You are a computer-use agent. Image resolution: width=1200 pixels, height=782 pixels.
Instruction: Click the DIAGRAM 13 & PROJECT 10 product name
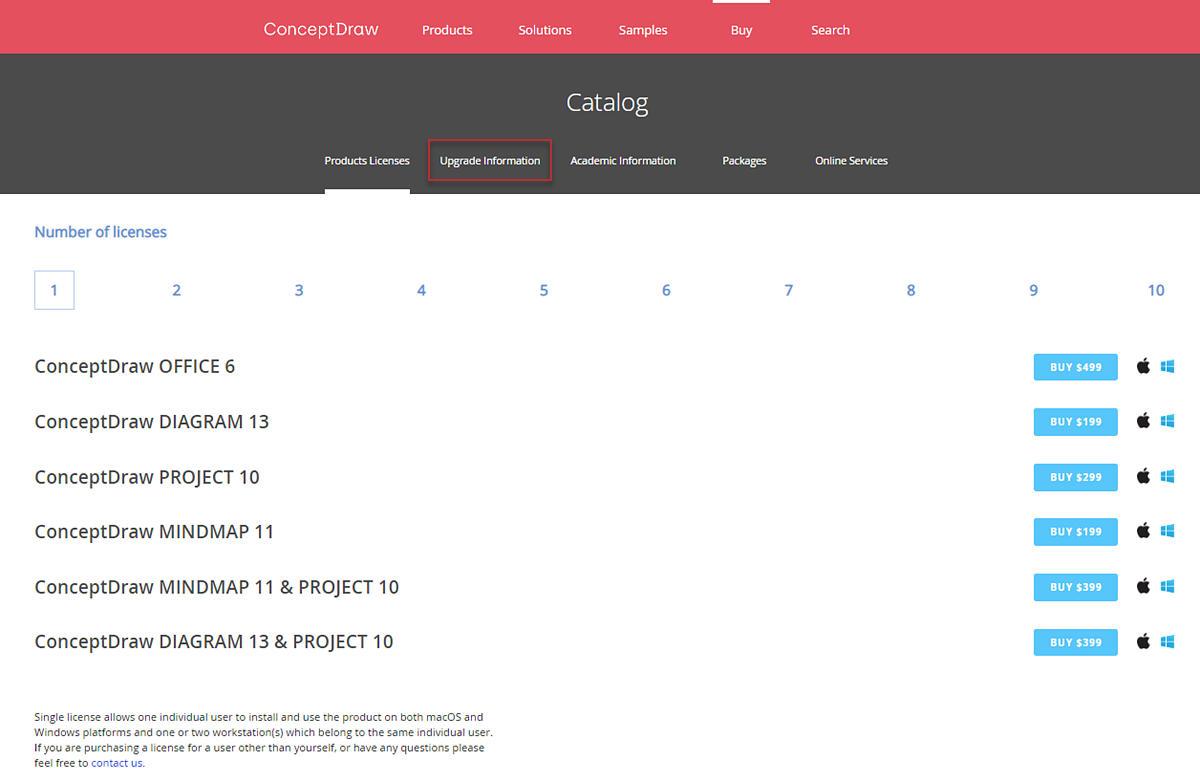214,642
